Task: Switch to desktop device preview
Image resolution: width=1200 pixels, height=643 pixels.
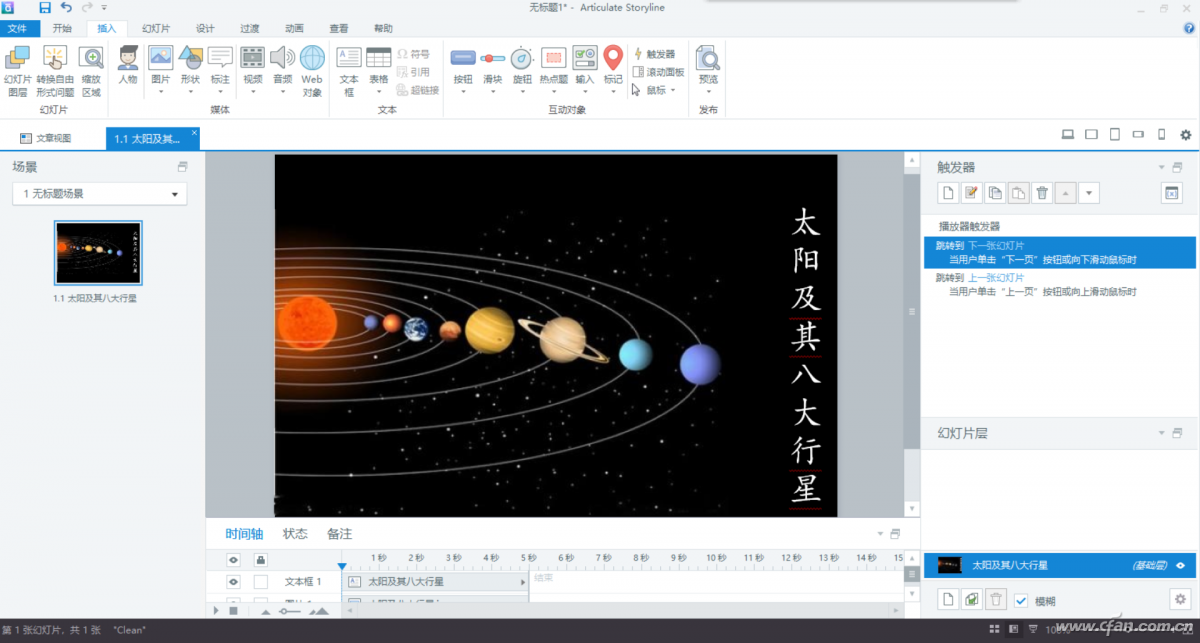Action: [1068, 135]
